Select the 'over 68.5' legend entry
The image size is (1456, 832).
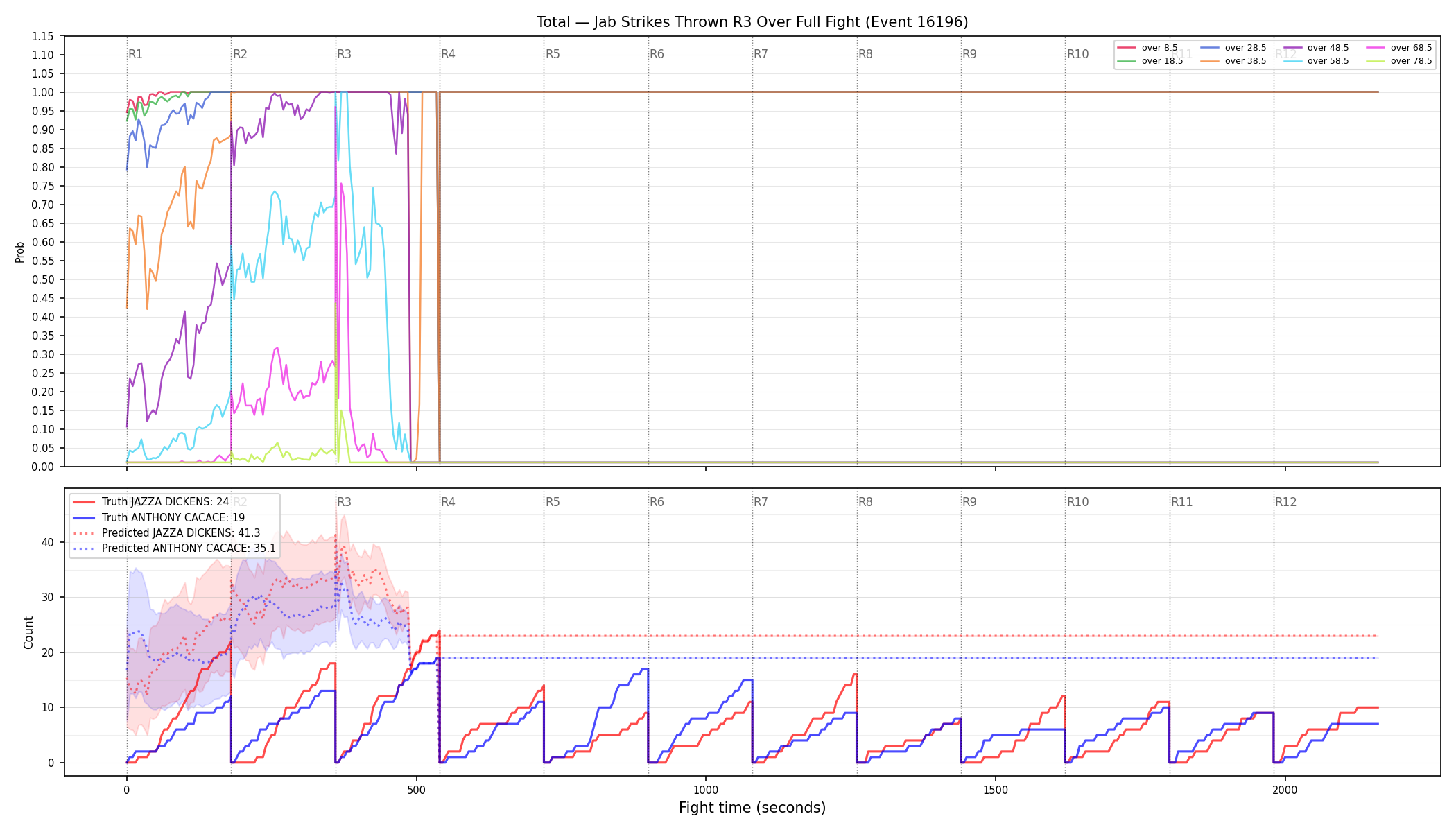[1399, 48]
